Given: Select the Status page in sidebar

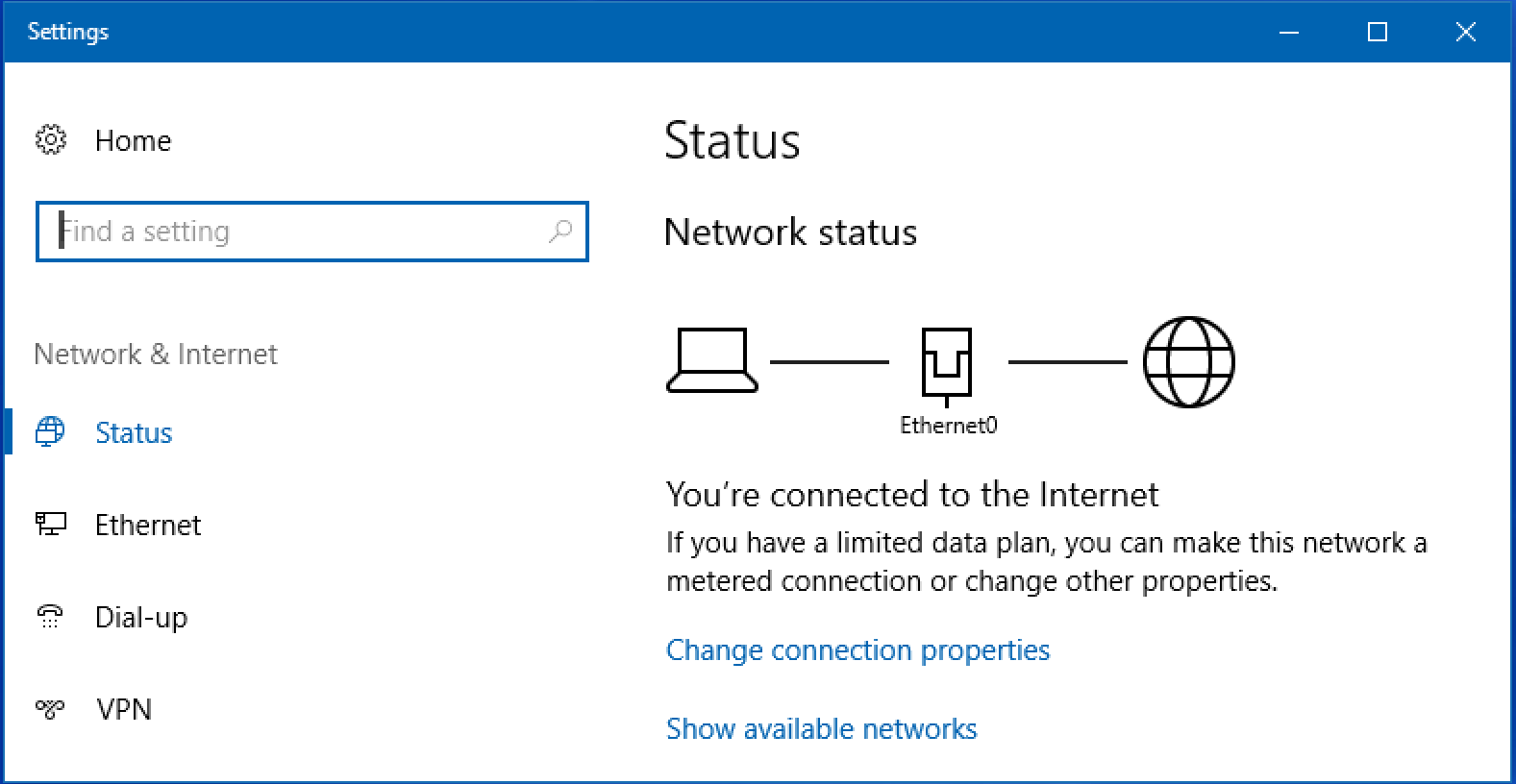Looking at the screenshot, I should (x=134, y=432).
